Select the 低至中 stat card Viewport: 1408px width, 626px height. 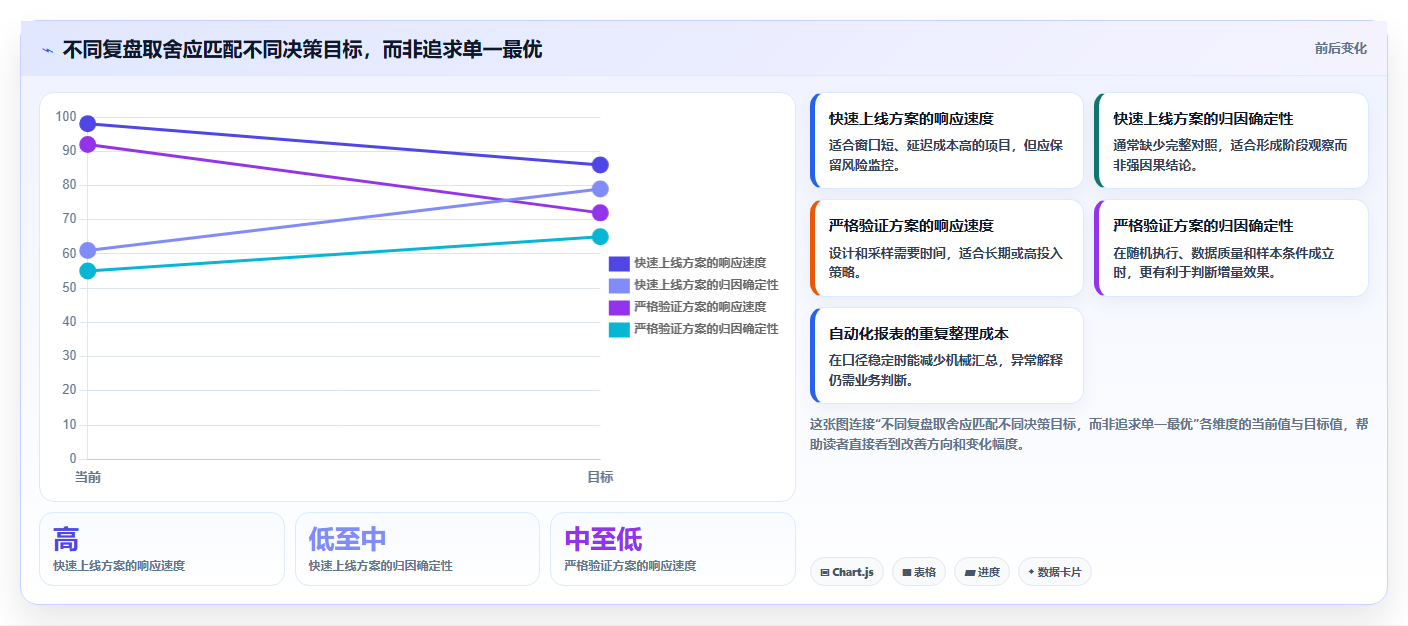click(417, 549)
